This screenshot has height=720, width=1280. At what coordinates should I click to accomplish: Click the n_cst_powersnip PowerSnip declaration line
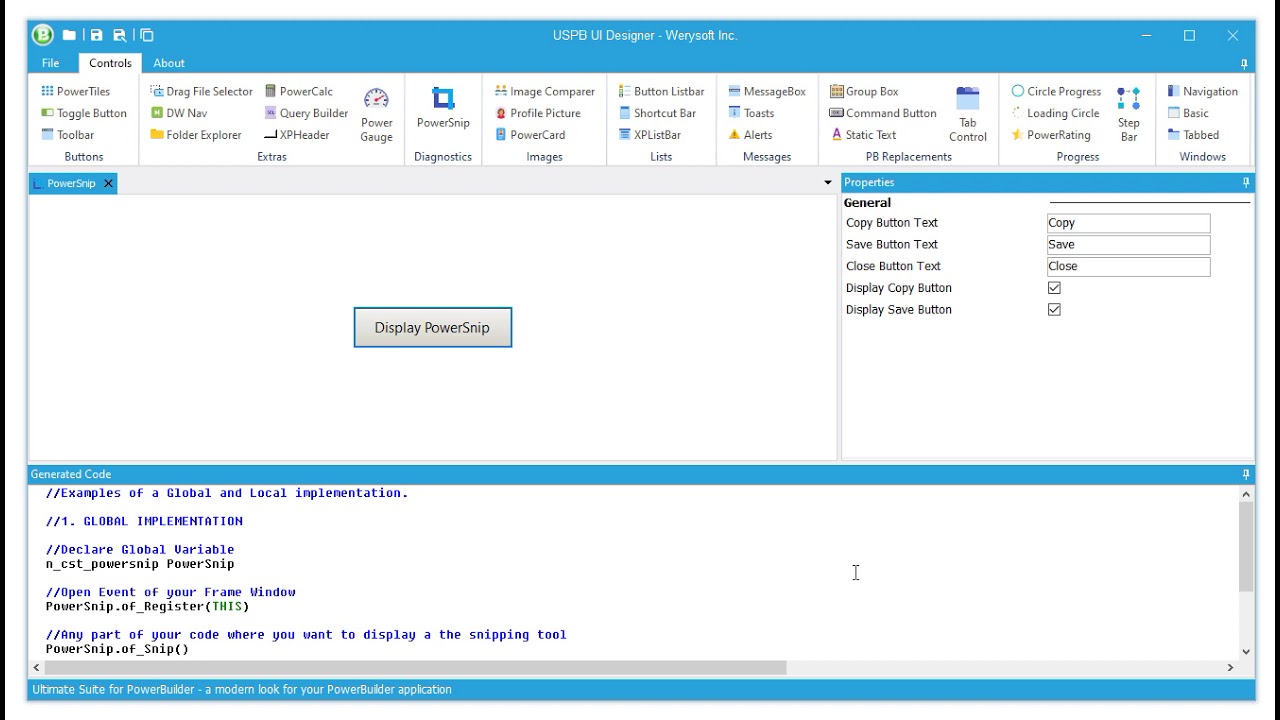coord(140,564)
